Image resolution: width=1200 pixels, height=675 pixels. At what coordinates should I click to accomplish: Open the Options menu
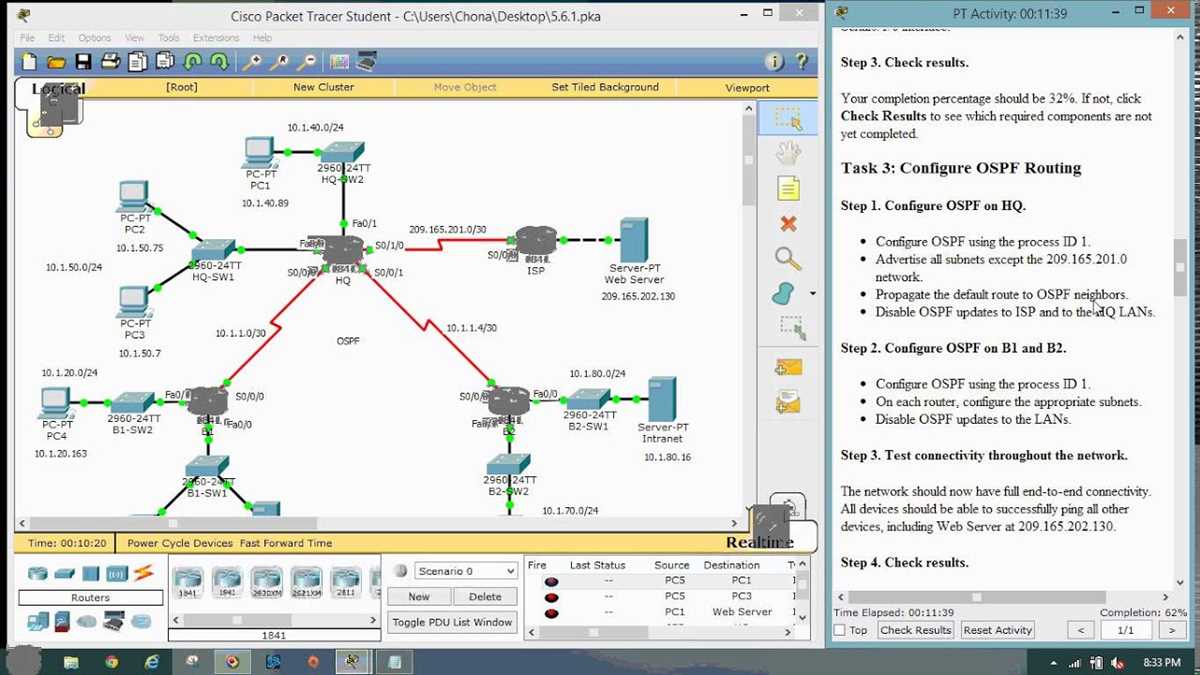95,38
